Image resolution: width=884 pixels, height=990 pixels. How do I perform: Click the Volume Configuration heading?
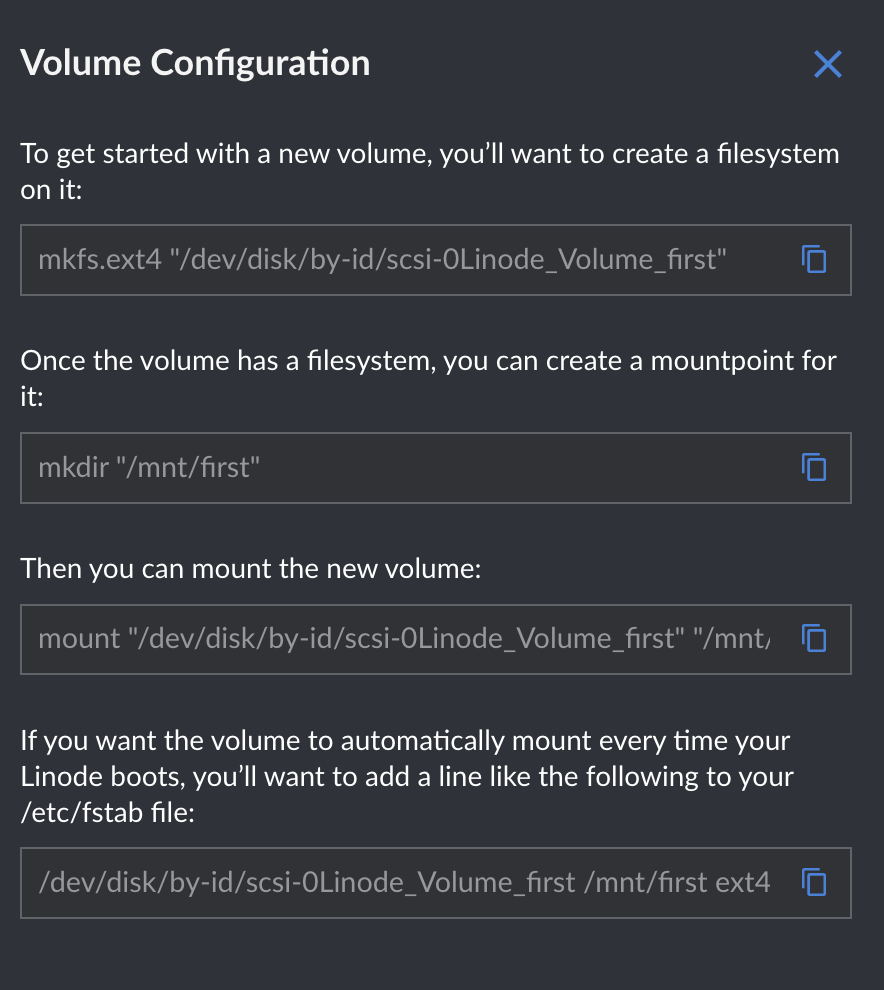[195, 64]
